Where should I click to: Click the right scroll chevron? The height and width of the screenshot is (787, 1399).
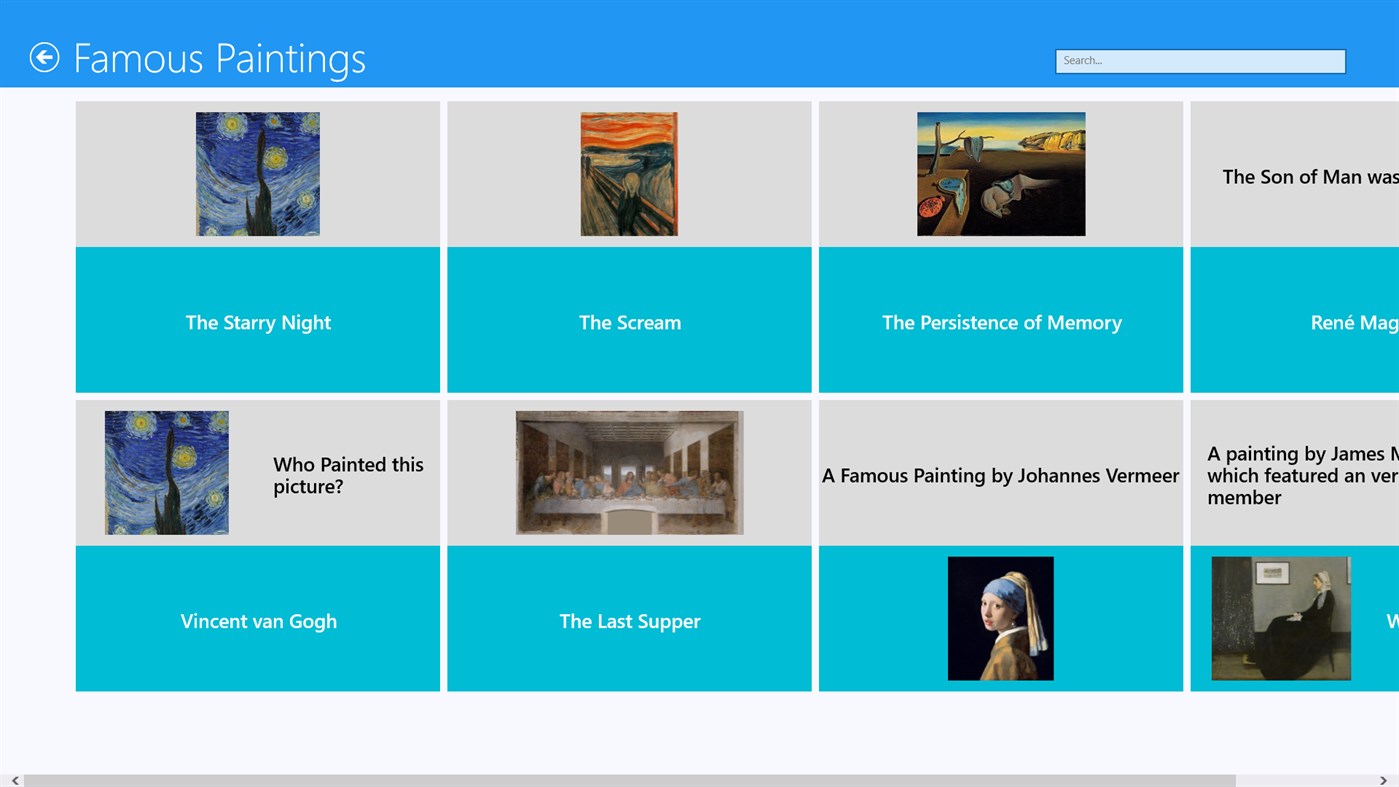click(1385, 779)
